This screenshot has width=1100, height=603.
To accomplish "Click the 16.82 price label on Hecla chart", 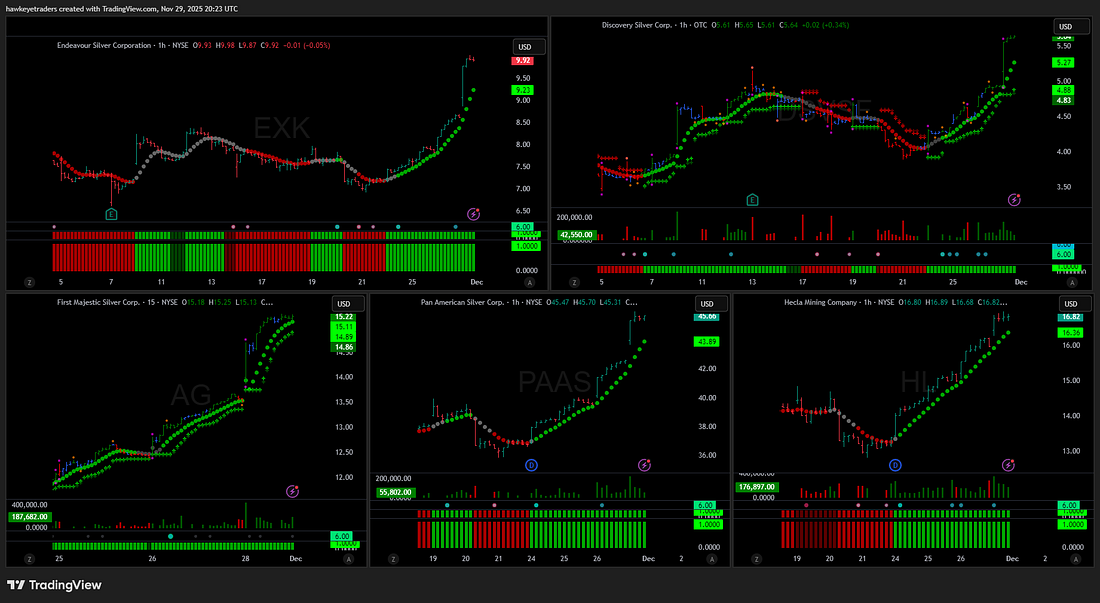I will pos(1071,317).
